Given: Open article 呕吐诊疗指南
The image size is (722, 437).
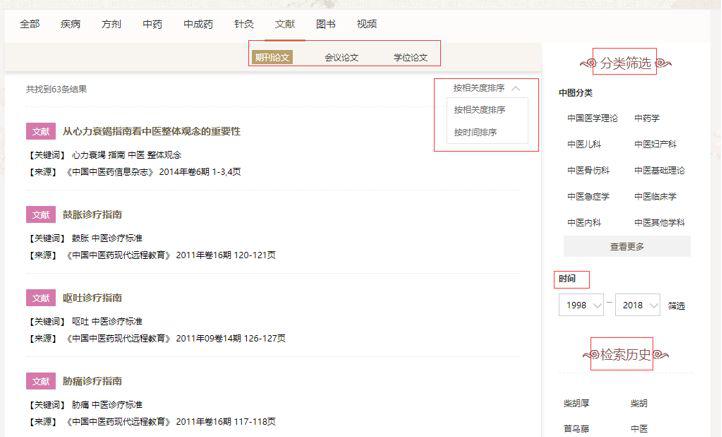Looking at the screenshot, I should point(93,298).
